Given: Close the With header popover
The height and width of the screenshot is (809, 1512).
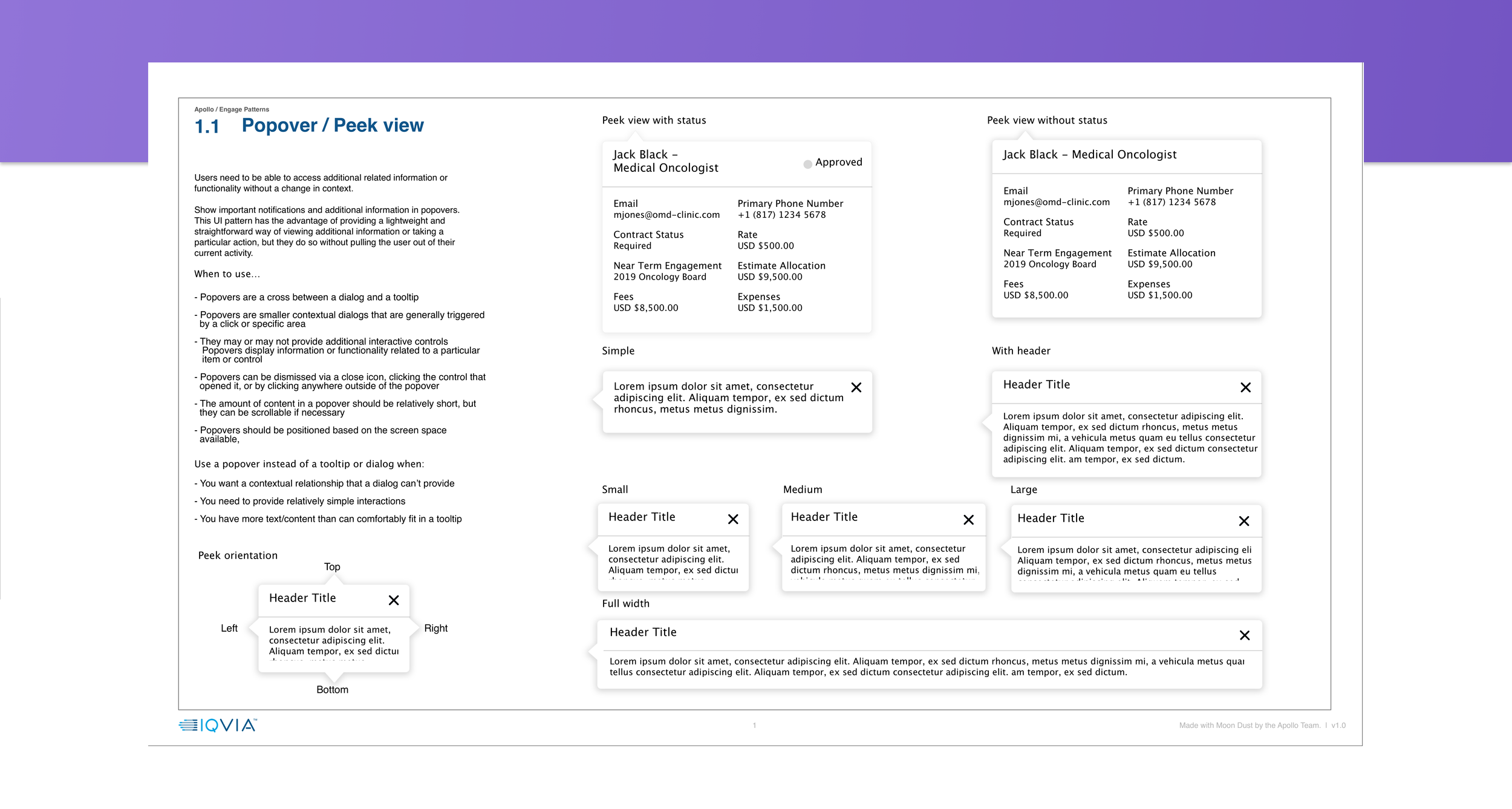Looking at the screenshot, I should pyautogui.click(x=1245, y=387).
